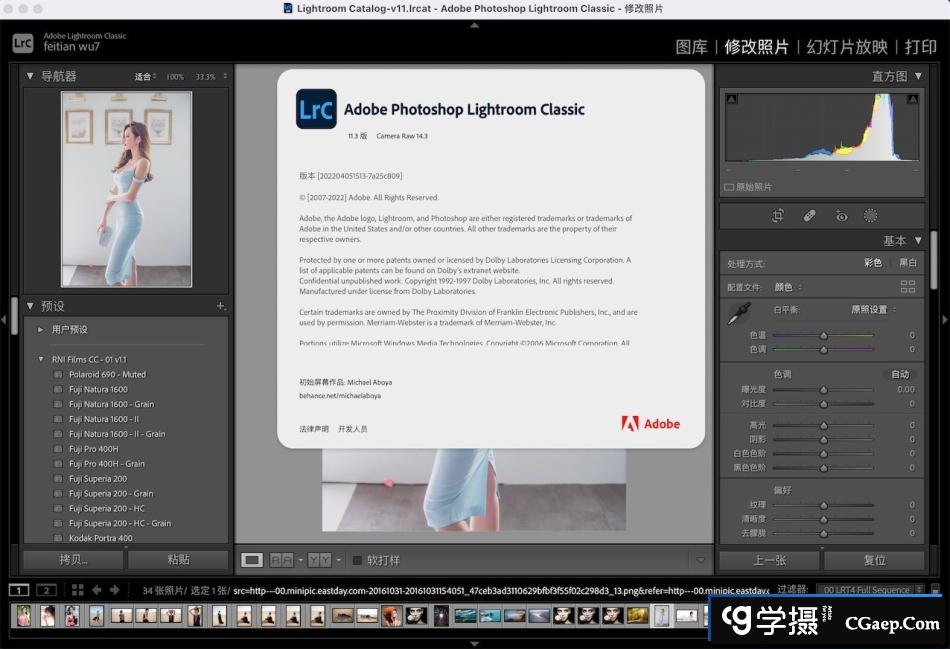Open the profile browser grid icon
950x649 pixels.
907,286
